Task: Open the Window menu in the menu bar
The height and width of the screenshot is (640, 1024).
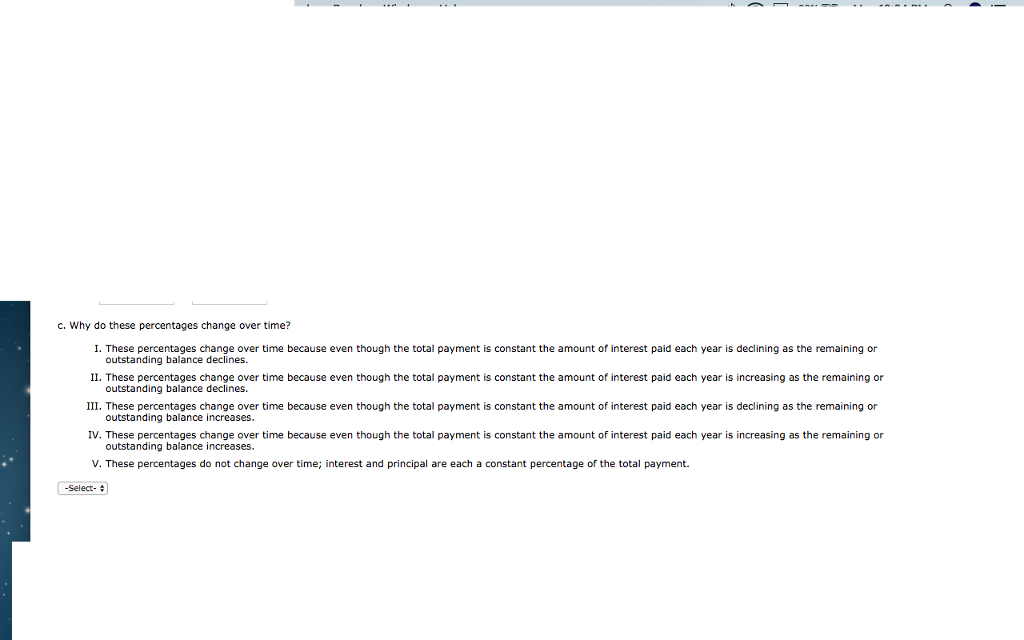Action: [x=402, y=4]
